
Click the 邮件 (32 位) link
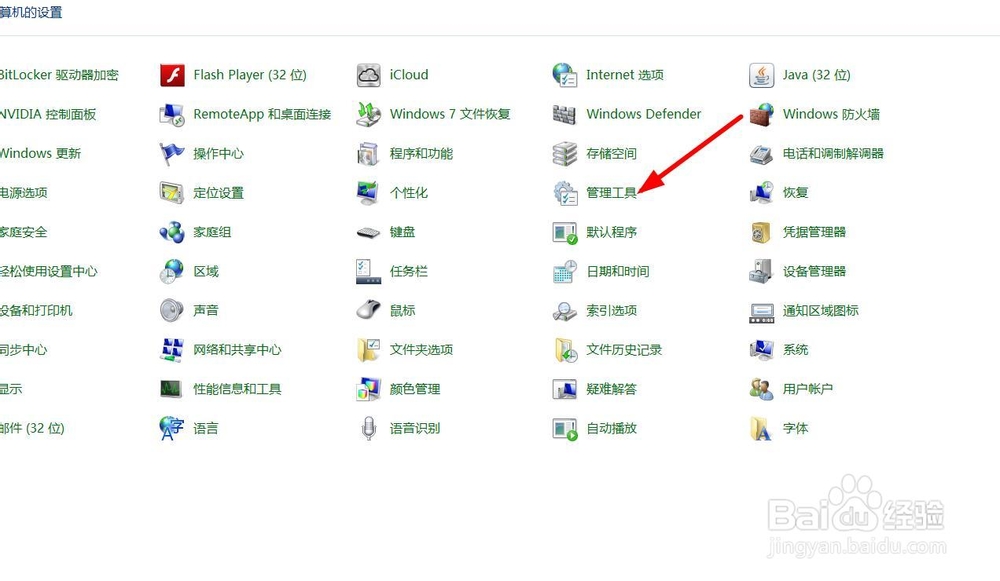coord(33,429)
